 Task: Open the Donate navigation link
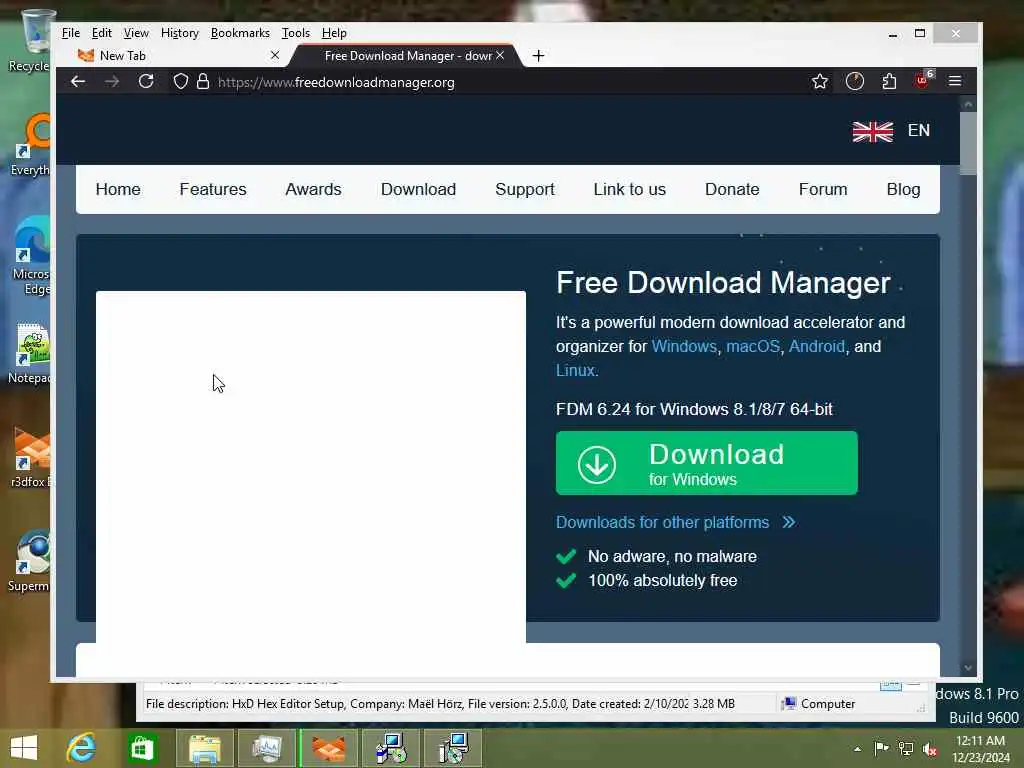click(732, 189)
